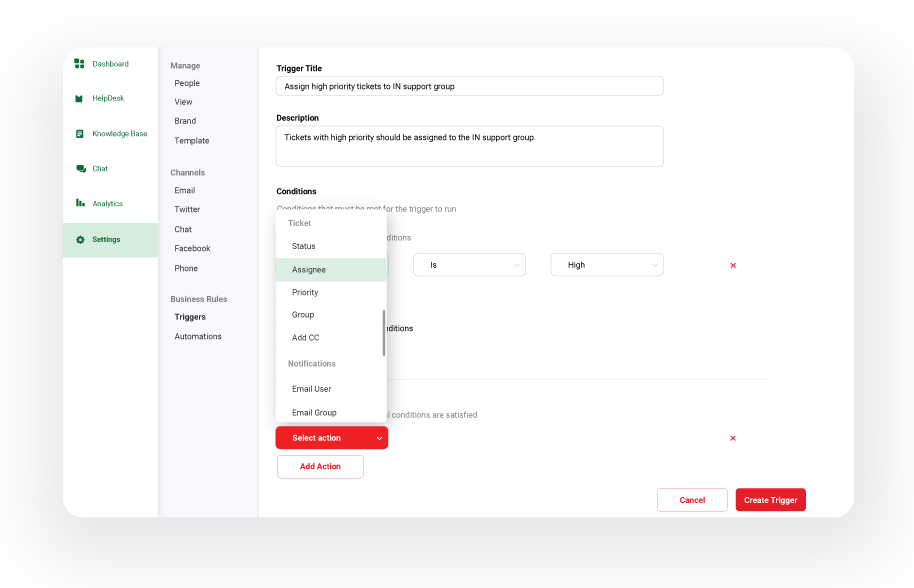Open Analytics using its sidebar icon

click(79, 203)
